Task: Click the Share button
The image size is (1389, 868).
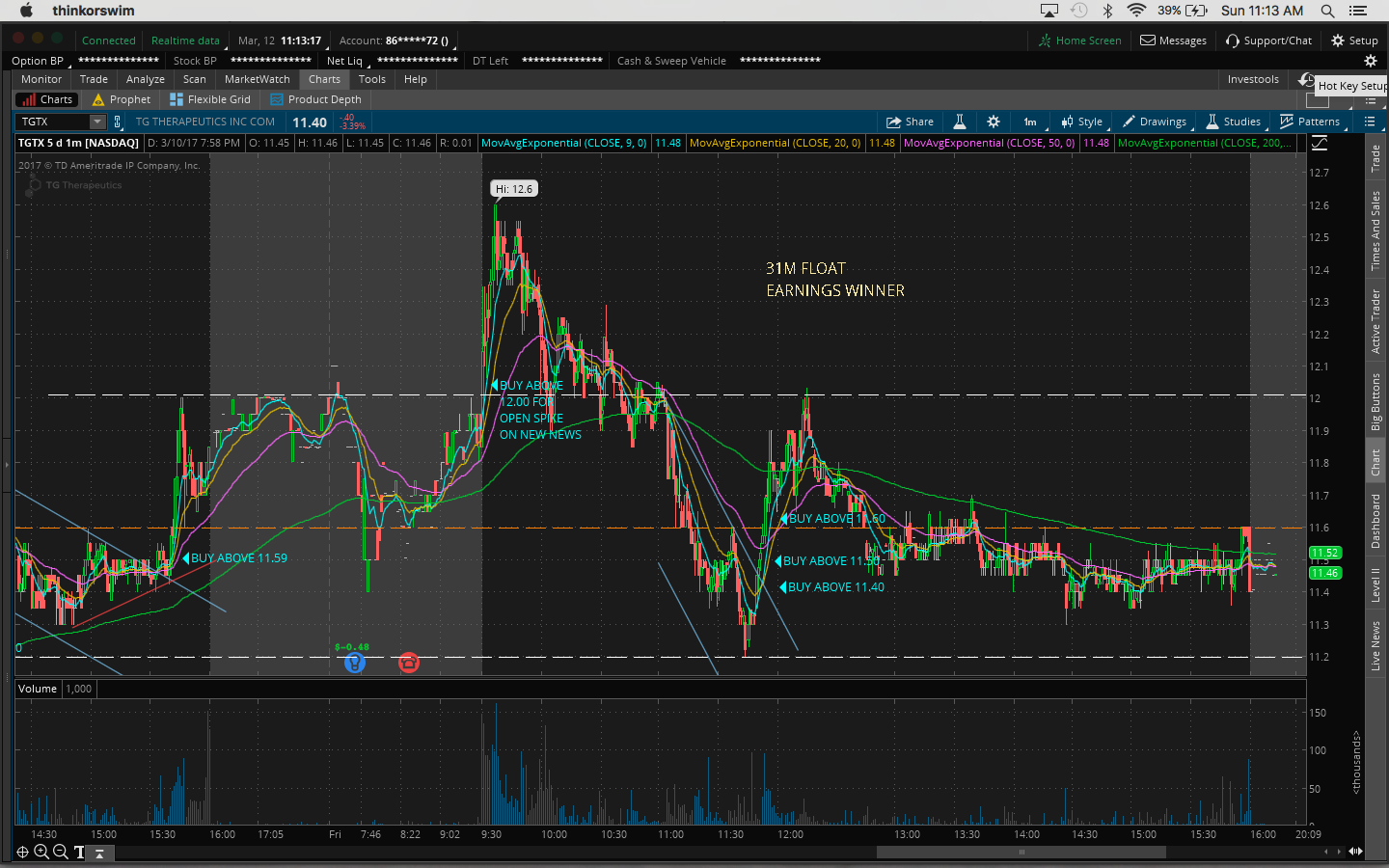Action: [x=911, y=122]
